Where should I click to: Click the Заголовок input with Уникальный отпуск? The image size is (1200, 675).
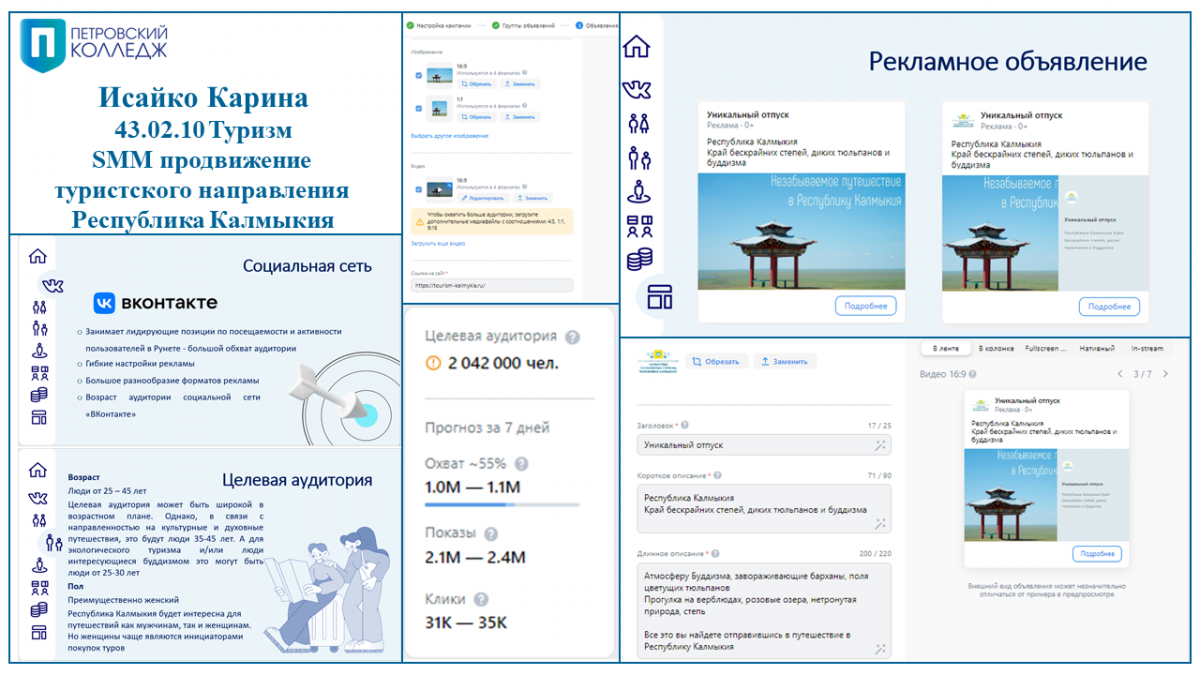[x=764, y=445]
